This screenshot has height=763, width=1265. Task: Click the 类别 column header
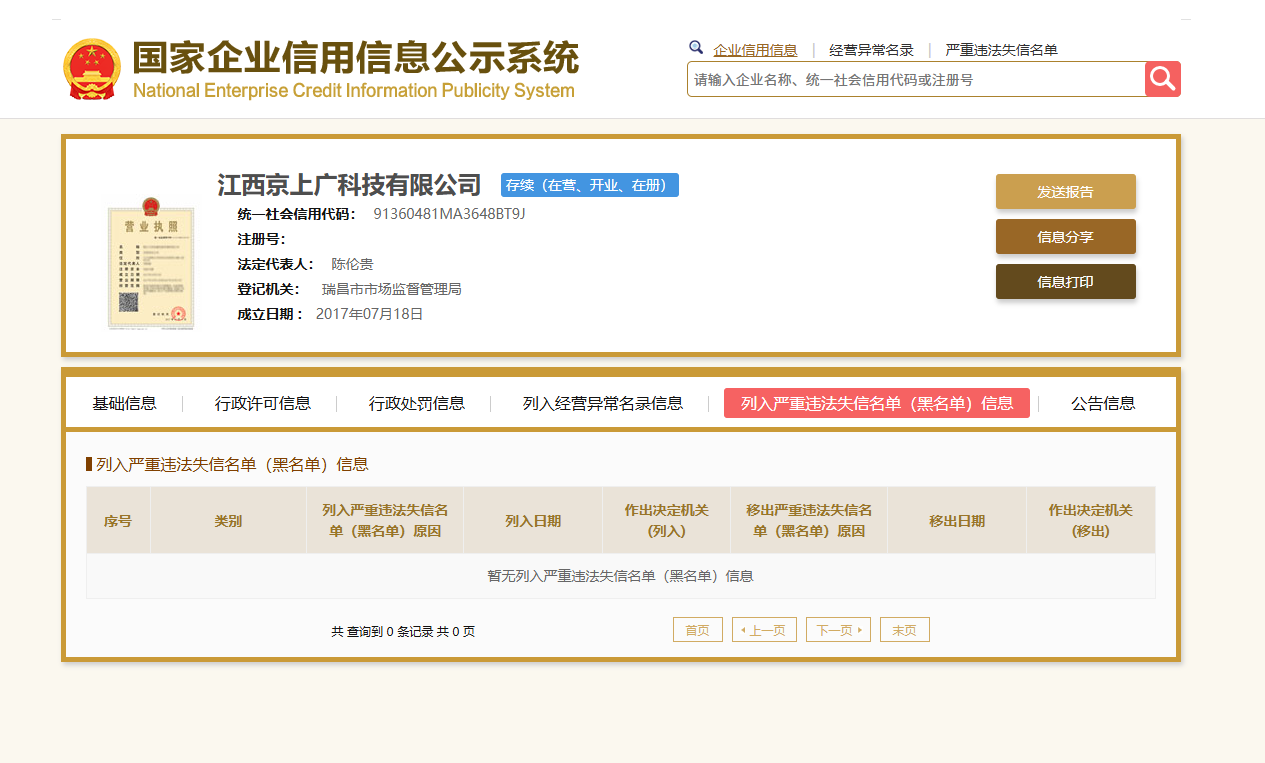pos(228,521)
